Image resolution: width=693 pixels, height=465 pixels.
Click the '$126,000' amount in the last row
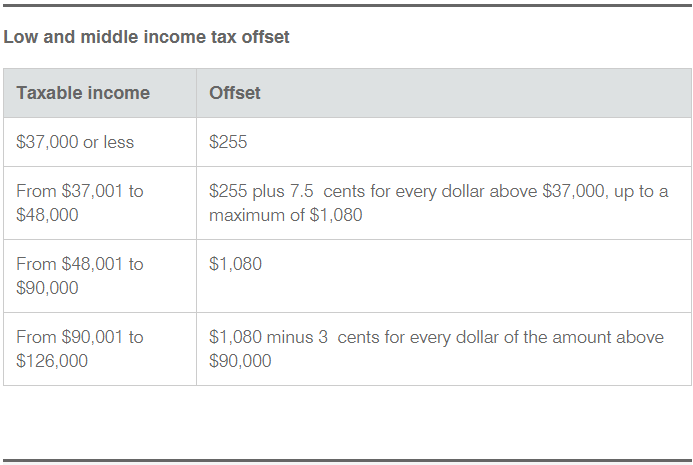[52, 361]
